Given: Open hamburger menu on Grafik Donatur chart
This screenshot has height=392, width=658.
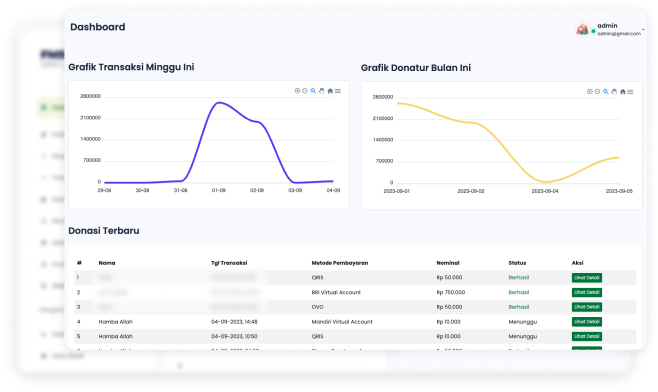Looking at the screenshot, I should (630, 91).
